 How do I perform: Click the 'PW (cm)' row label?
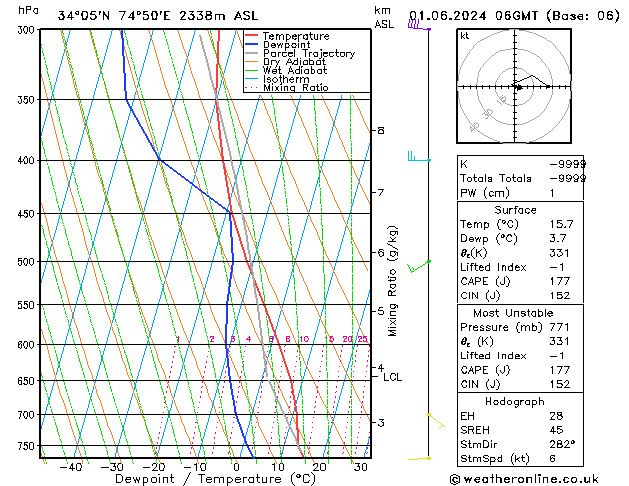tap(485, 193)
